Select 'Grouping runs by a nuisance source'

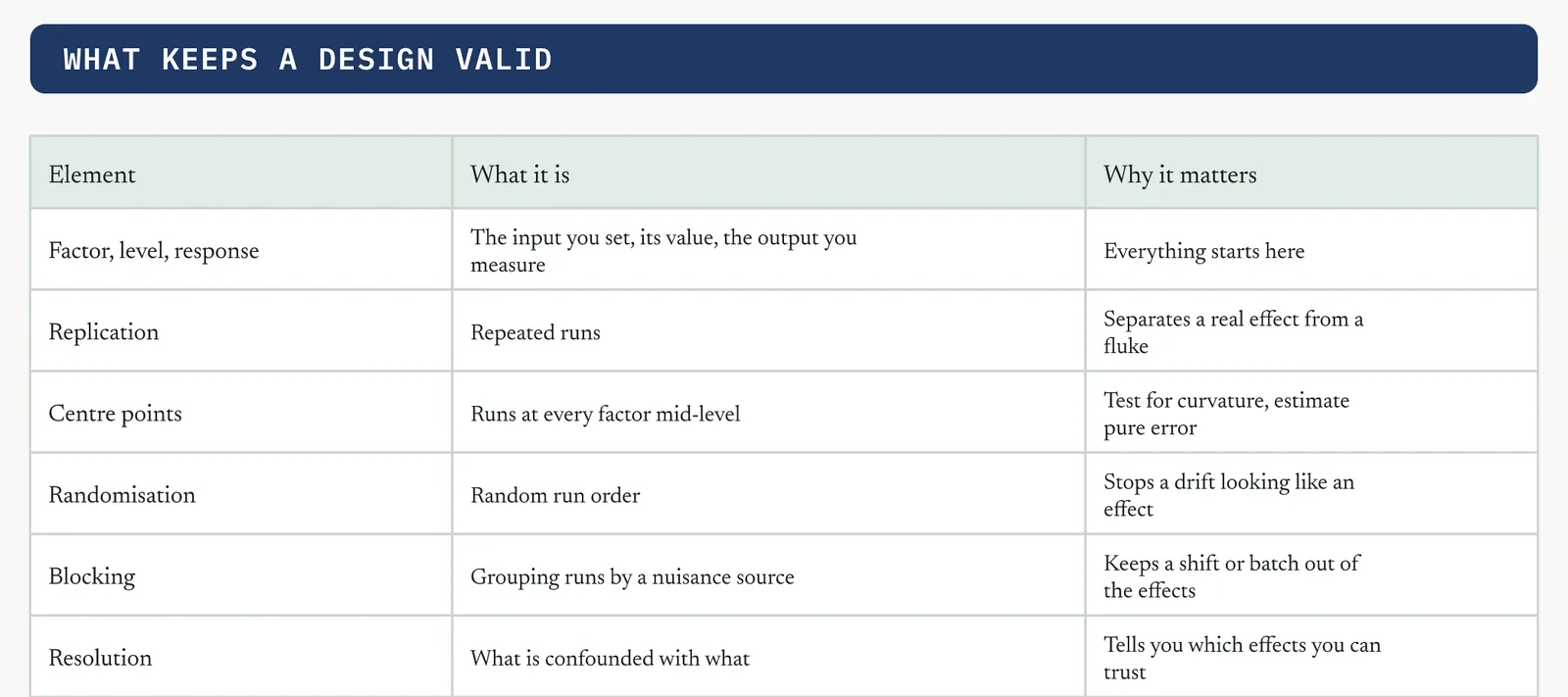click(632, 576)
